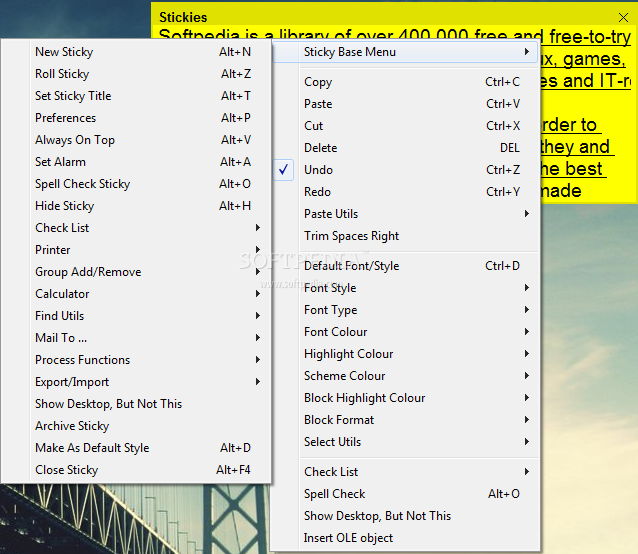Expand Block Highlight Colour submenu
The width and height of the screenshot is (638, 554).
pyautogui.click(x=406, y=398)
